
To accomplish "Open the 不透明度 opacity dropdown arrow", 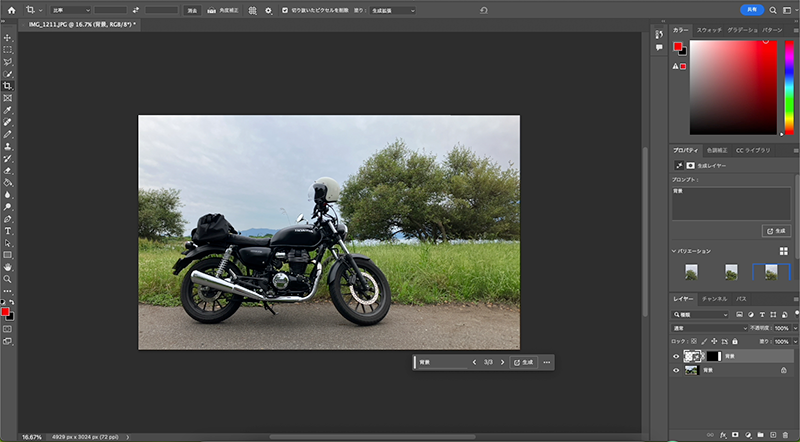I will pos(794,328).
